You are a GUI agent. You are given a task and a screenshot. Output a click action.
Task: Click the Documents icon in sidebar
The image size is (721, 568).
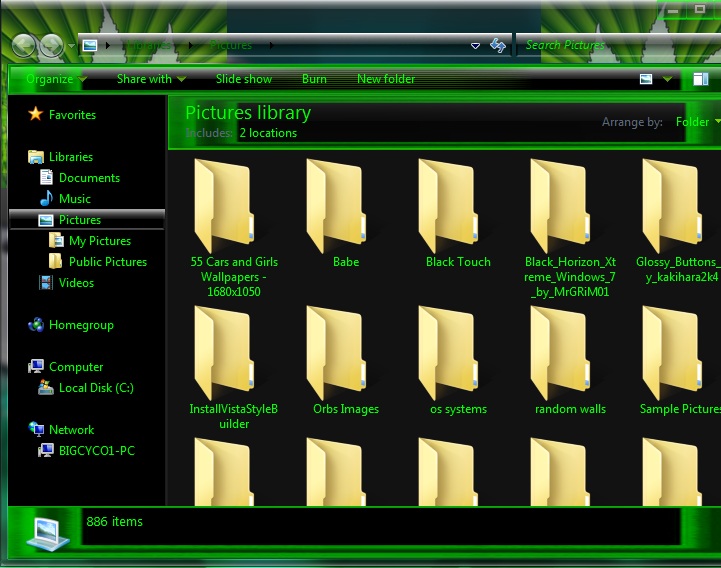[46, 178]
